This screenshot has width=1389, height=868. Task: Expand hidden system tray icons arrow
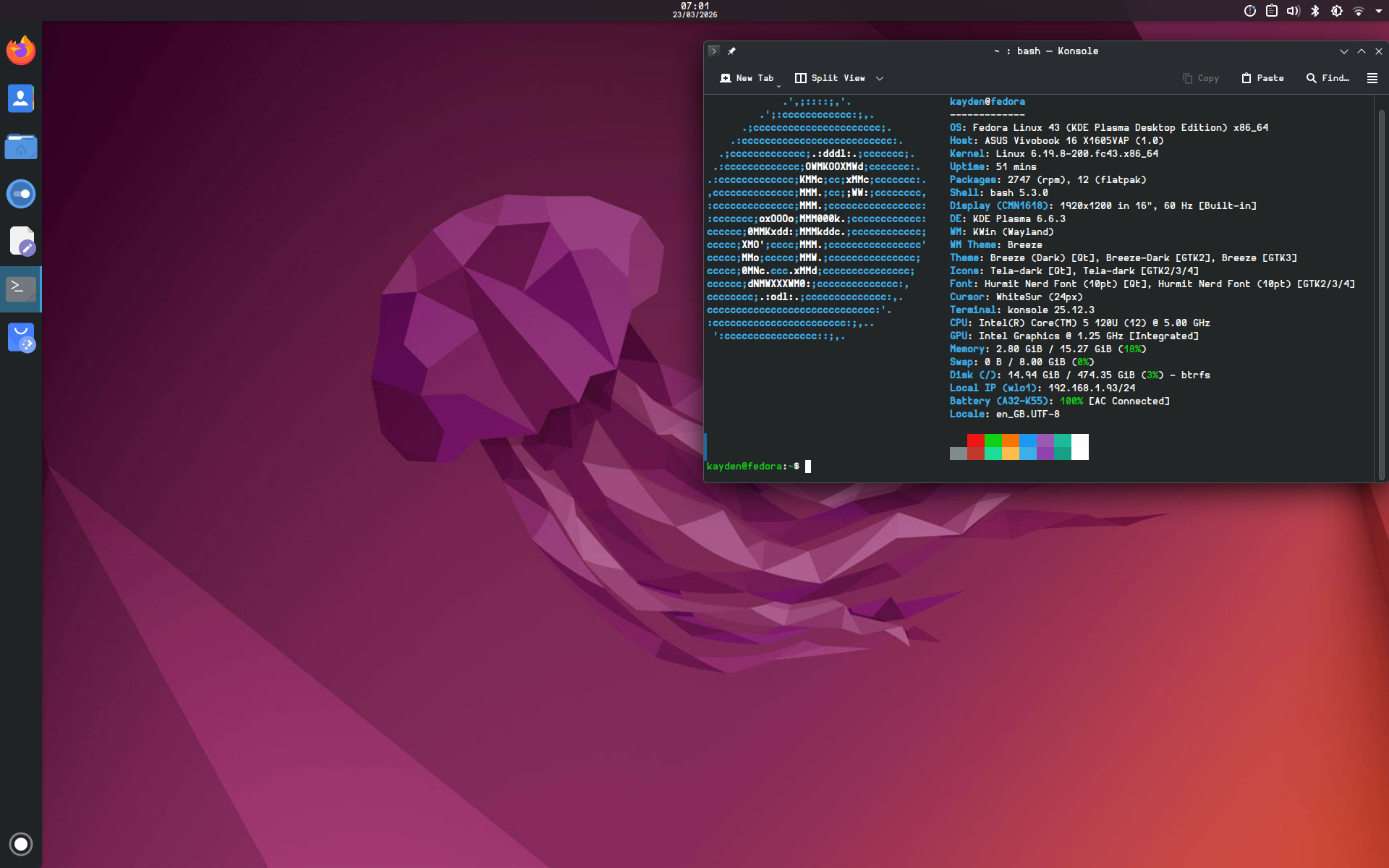(x=1379, y=11)
